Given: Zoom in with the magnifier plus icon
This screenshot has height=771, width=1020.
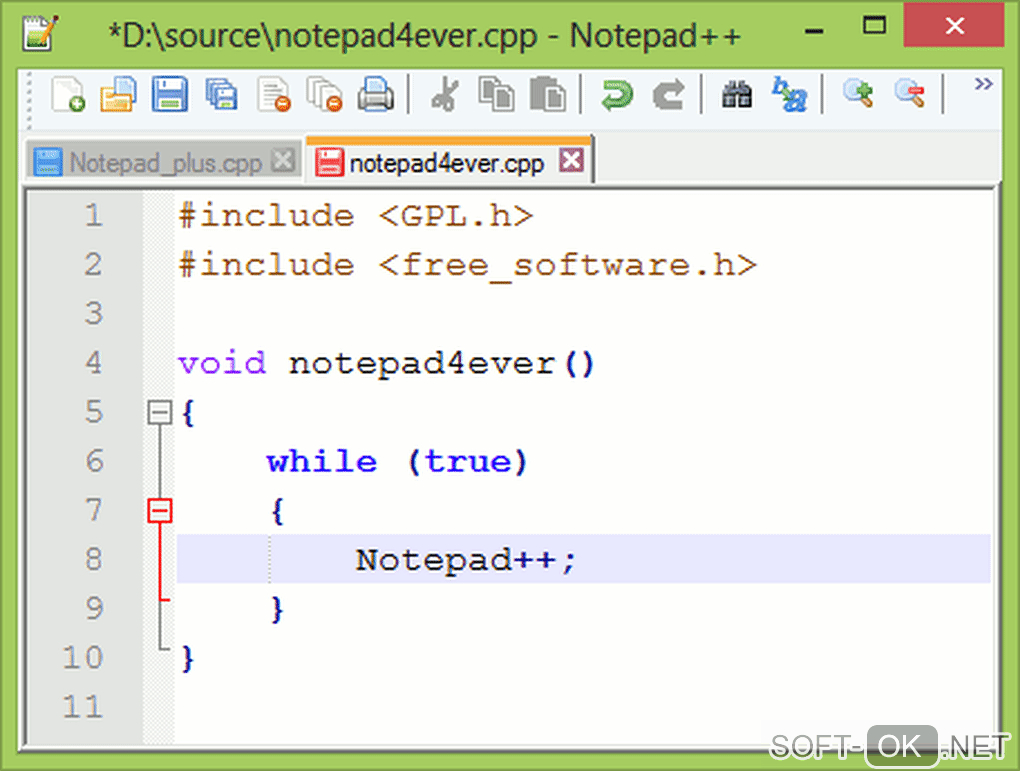Looking at the screenshot, I should 858,94.
